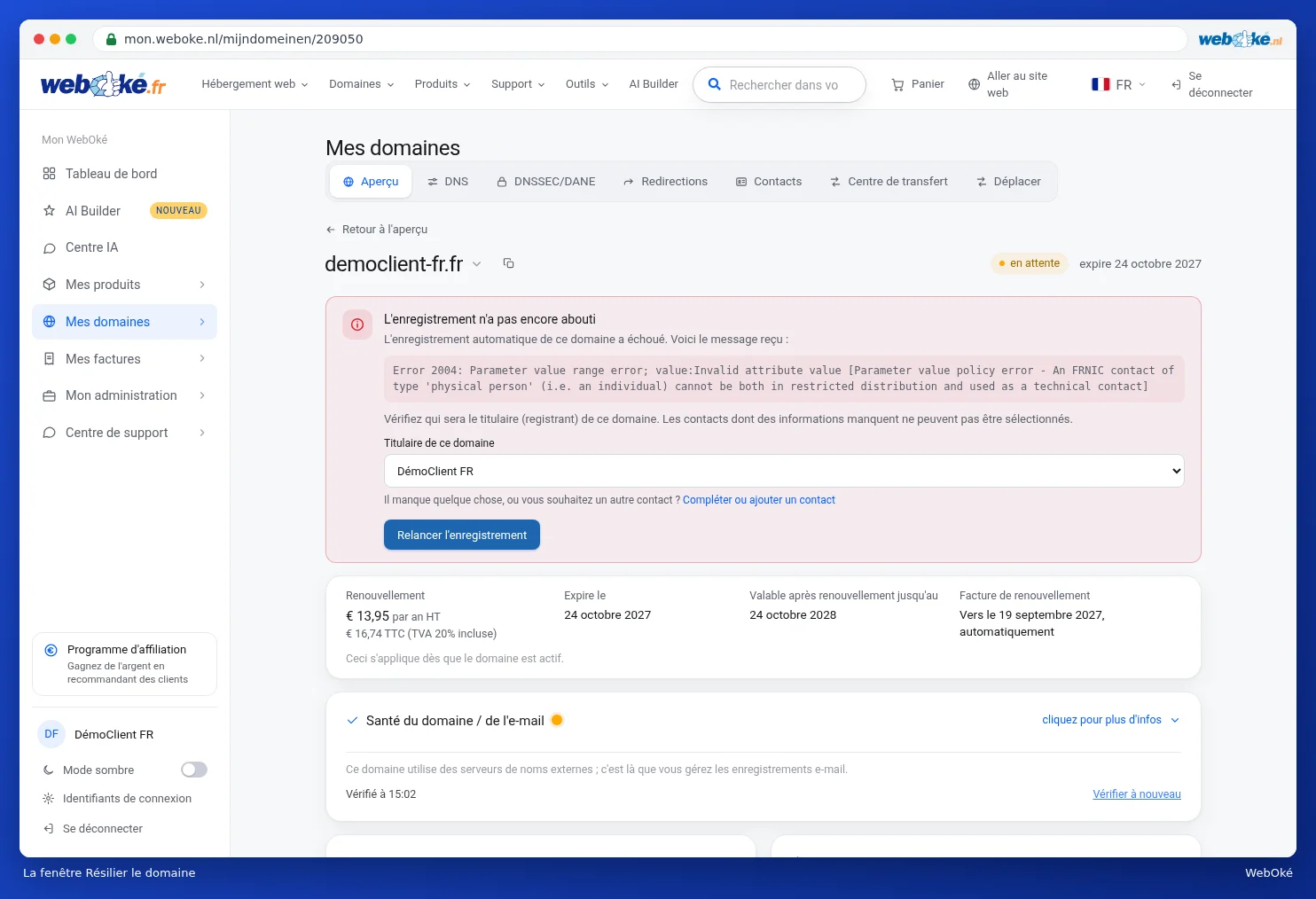Expand the Centre de support sidebar item
The image size is (1316, 899).
(x=124, y=433)
